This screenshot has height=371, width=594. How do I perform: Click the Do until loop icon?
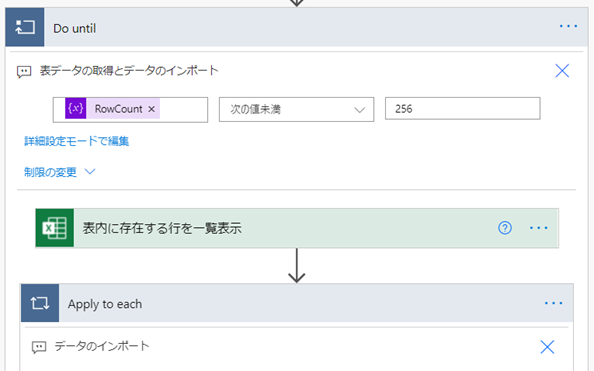coord(25,27)
